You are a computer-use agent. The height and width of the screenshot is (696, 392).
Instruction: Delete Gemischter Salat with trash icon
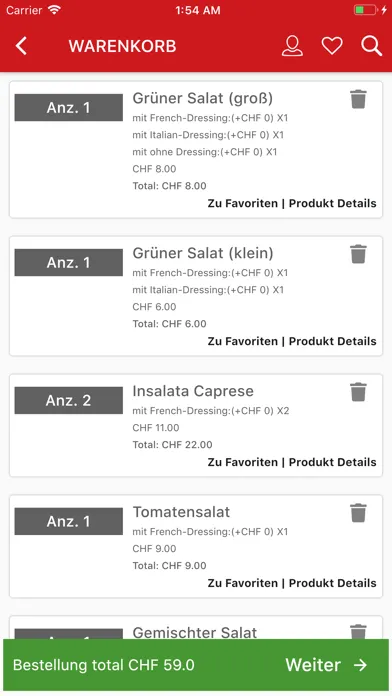[358, 631]
